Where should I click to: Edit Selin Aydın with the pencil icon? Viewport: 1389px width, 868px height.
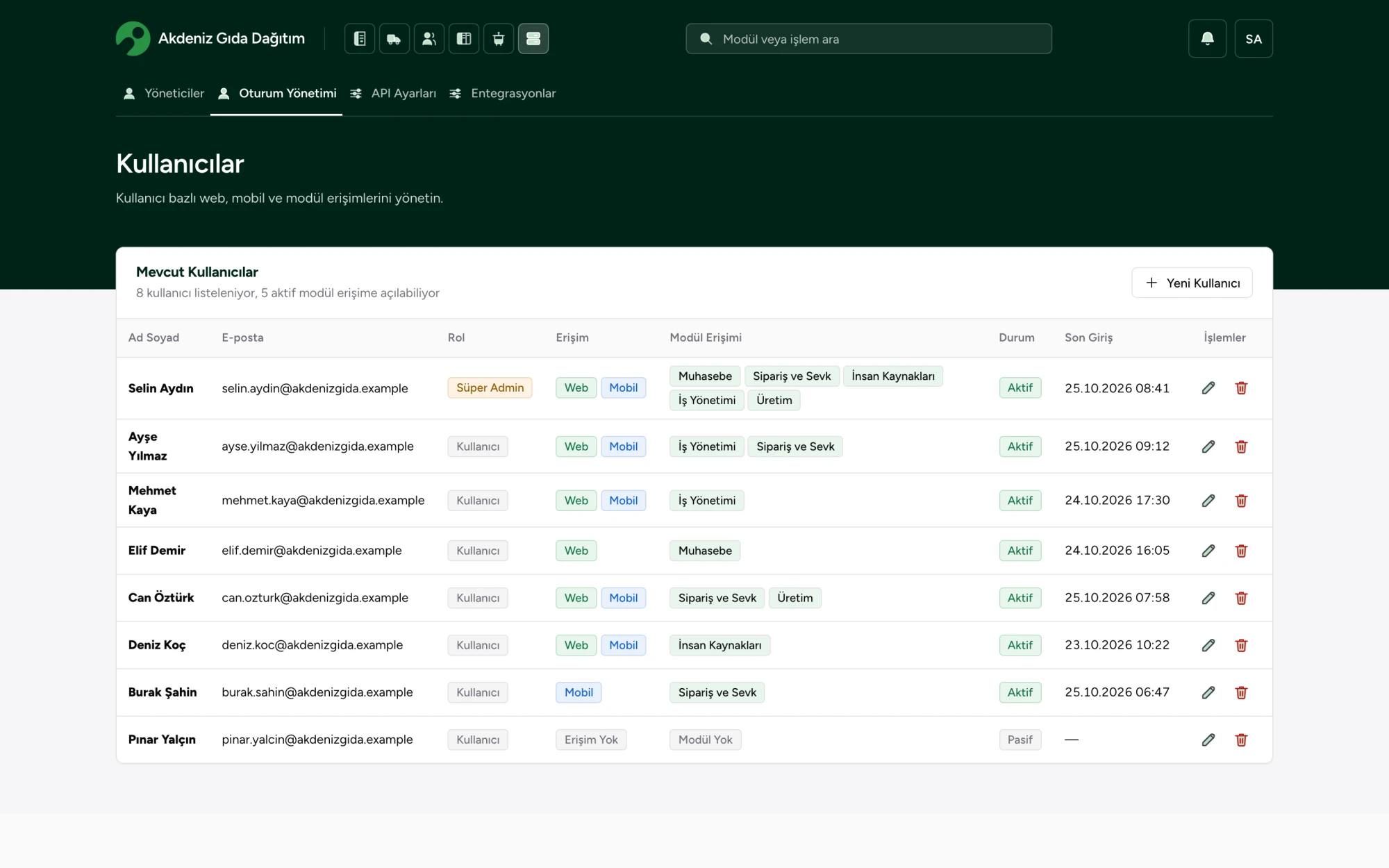point(1208,388)
